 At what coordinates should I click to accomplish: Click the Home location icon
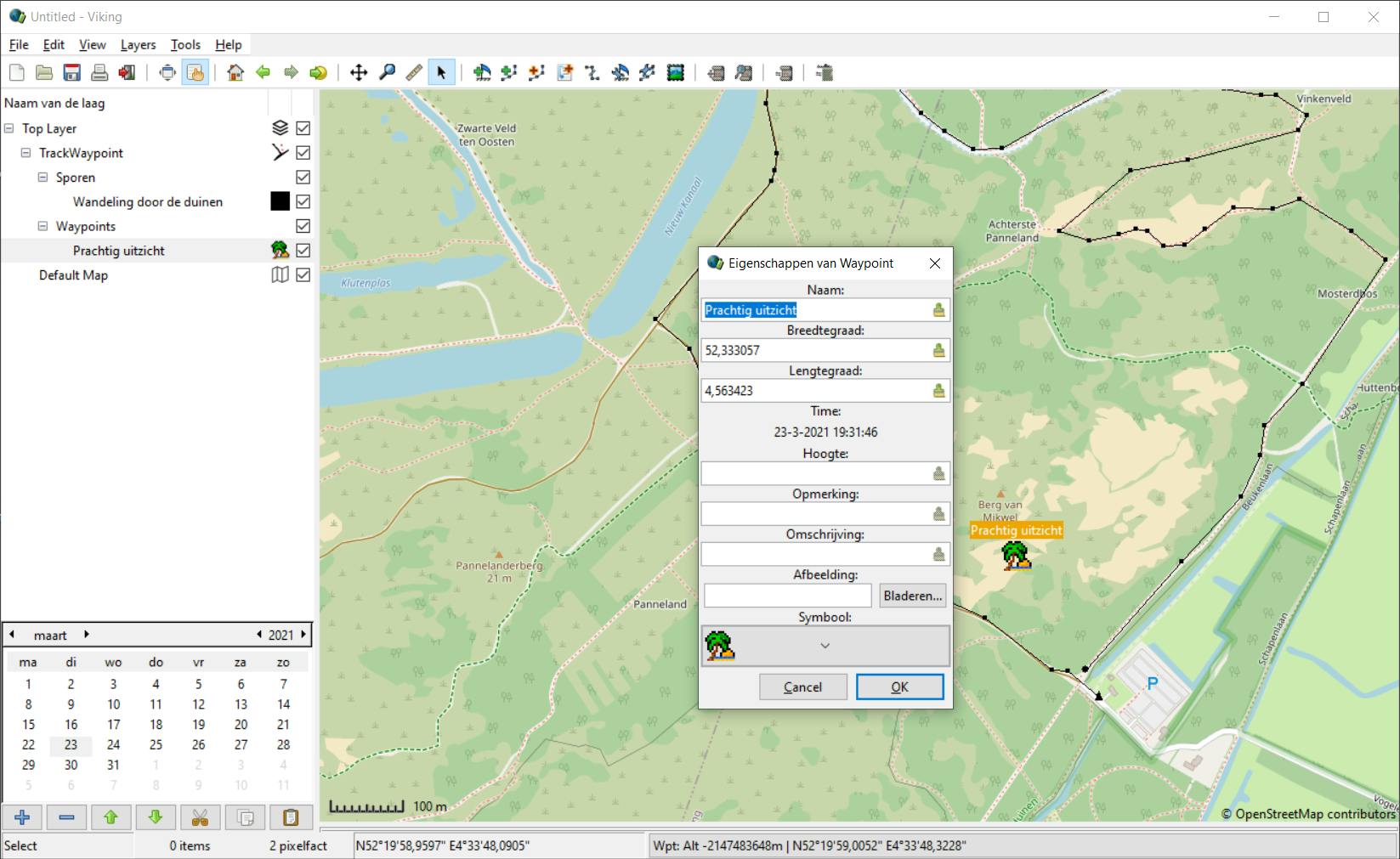point(235,73)
